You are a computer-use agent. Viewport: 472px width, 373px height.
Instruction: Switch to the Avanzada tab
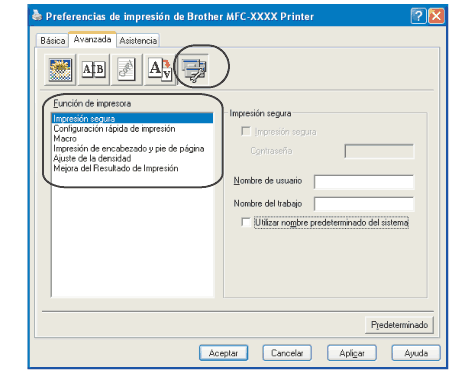(x=92, y=39)
